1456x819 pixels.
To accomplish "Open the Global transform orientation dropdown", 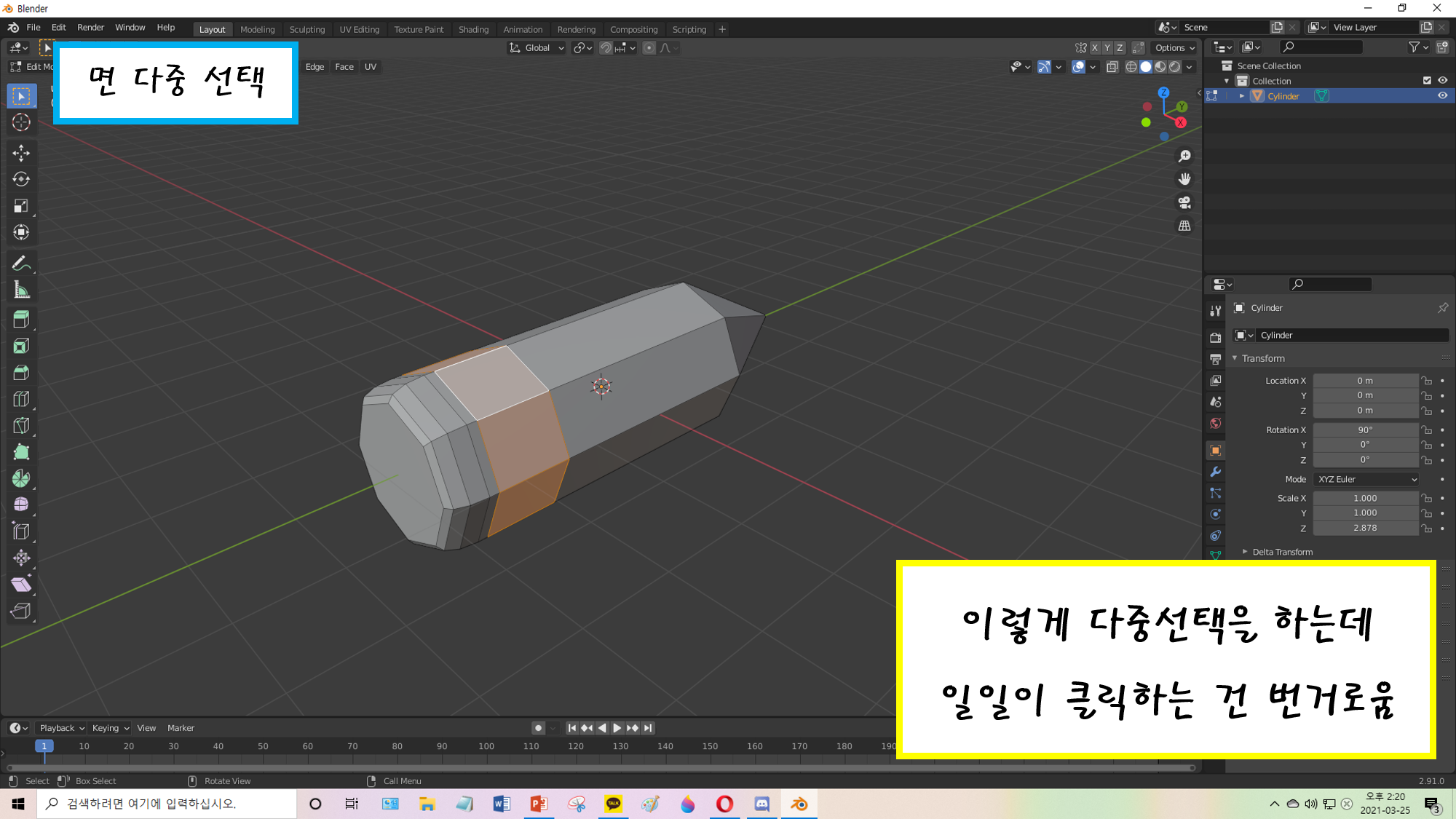I will pos(537,48).
